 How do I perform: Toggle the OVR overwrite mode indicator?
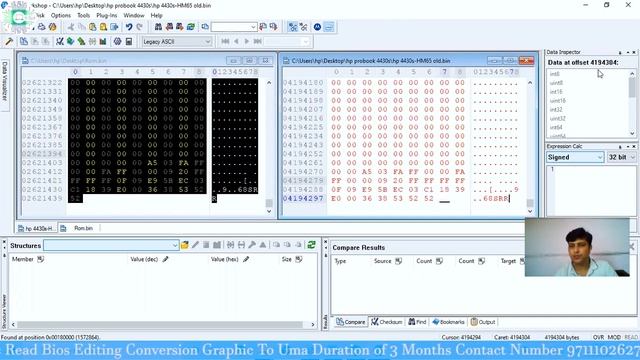tap(598, 337)
